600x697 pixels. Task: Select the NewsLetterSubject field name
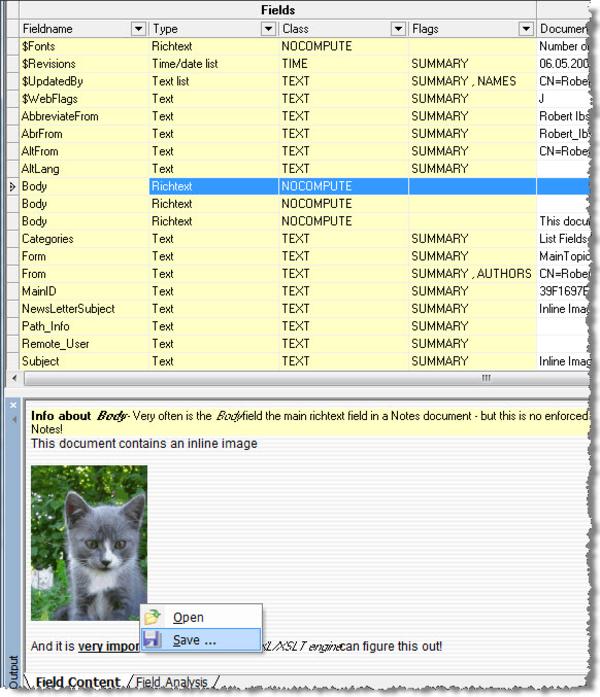pos(68,309)
